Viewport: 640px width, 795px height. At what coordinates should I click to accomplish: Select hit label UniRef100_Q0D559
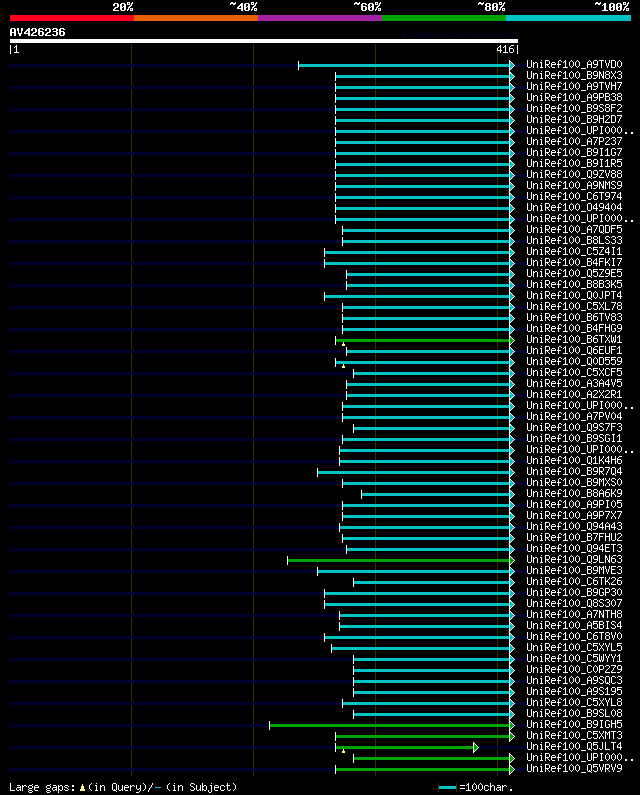[574, 362]
